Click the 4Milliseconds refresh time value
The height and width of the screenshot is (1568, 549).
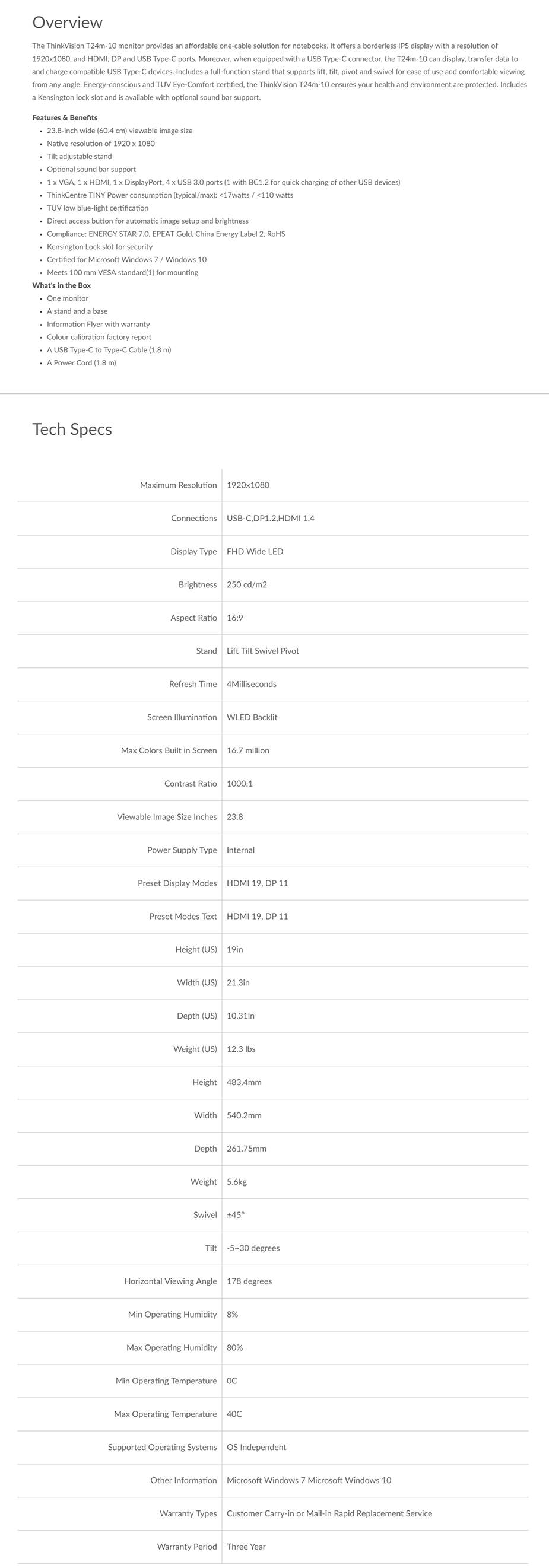pos(252,684)
